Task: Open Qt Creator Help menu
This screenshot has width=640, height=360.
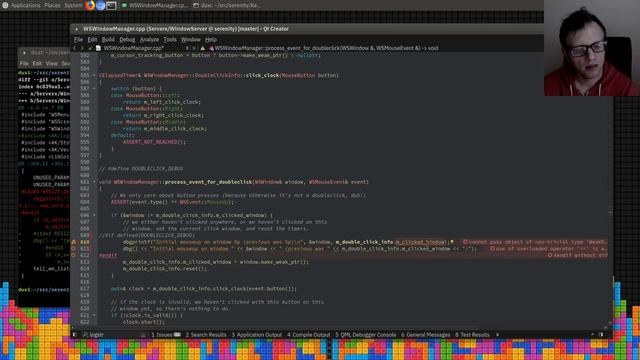Action: pyautogui.click(x=211, y=40)
